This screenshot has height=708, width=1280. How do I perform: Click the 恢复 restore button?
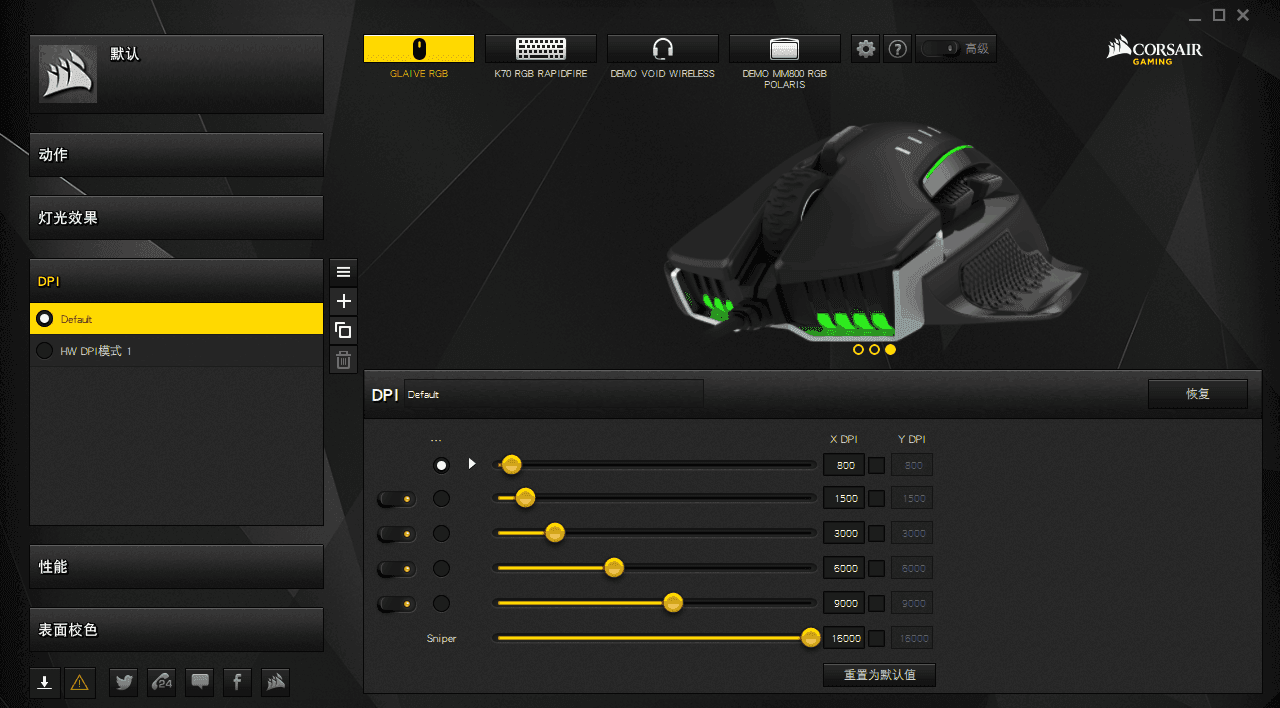pos(1198,394)
